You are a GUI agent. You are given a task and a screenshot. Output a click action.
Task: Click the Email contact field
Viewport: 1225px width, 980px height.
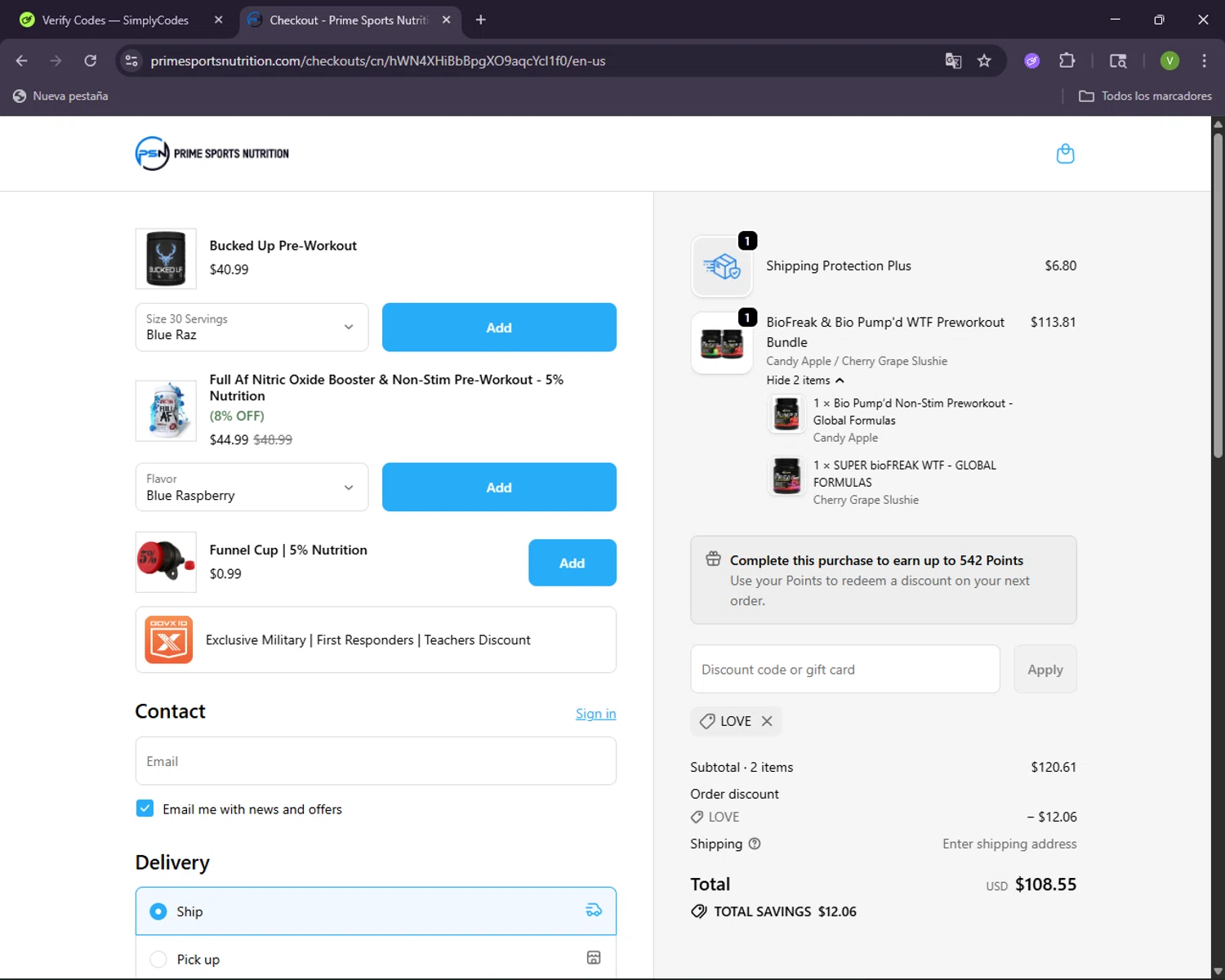(376, 761)
